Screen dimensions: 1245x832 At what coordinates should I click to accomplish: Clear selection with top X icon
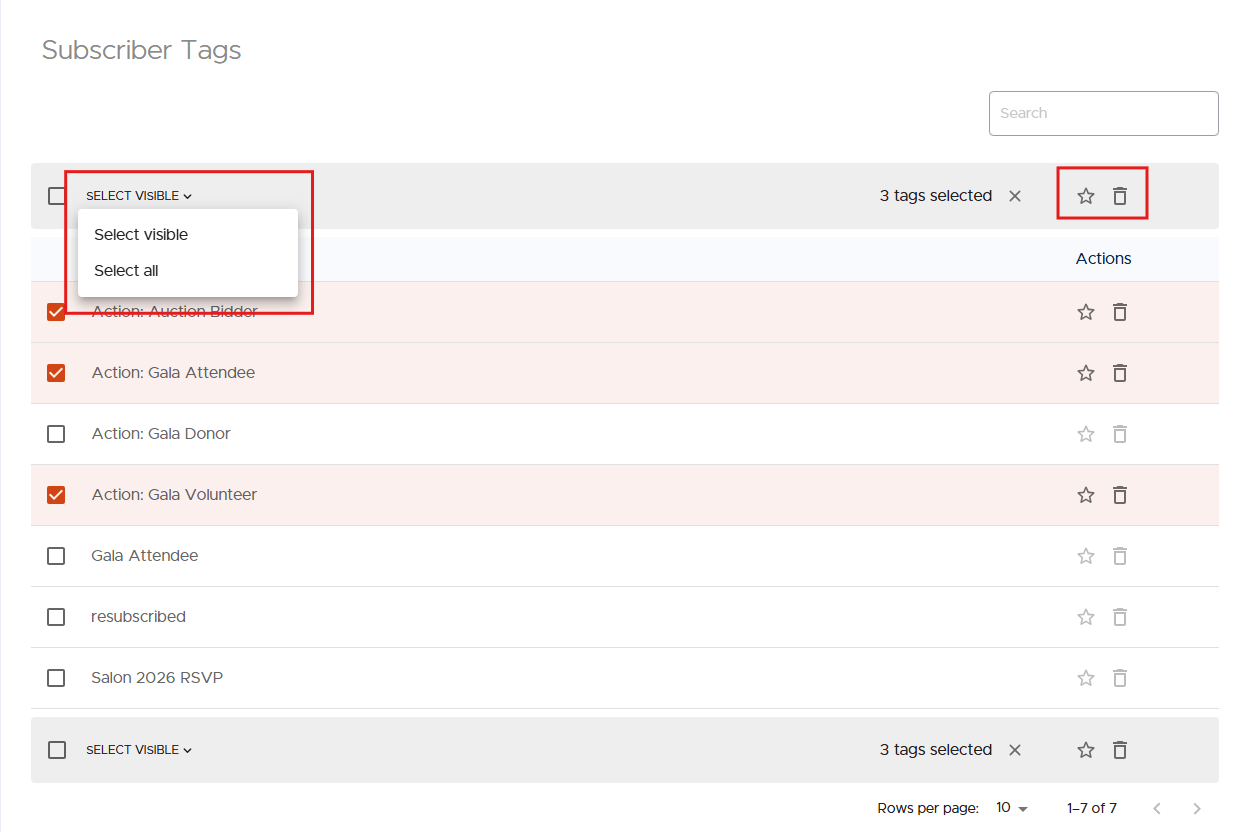click(1015, 196)
